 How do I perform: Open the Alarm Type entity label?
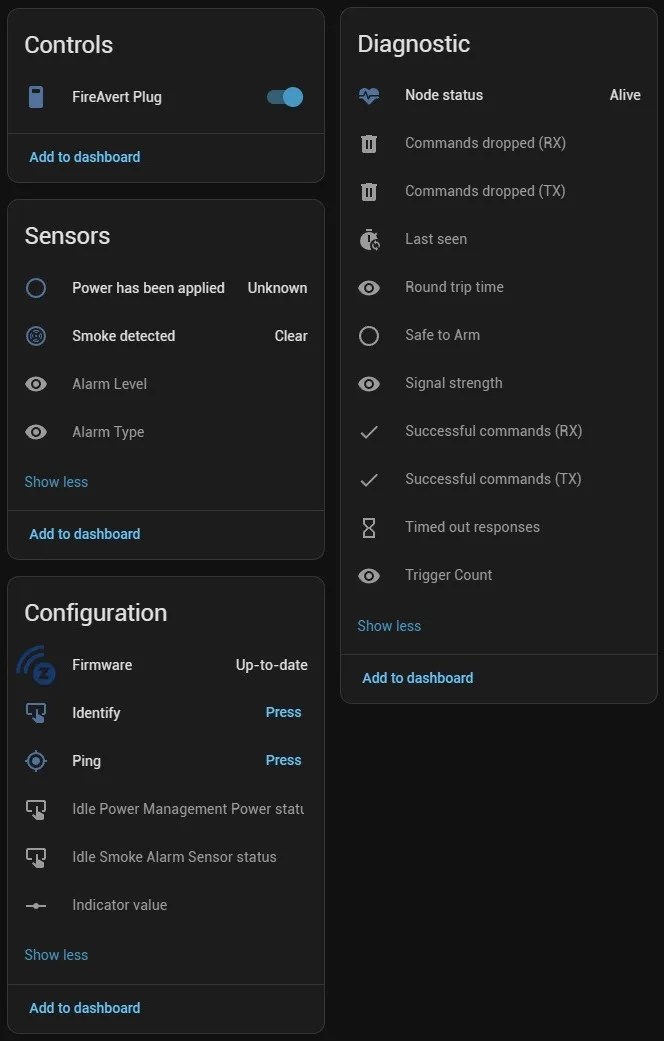click(108, 432)
